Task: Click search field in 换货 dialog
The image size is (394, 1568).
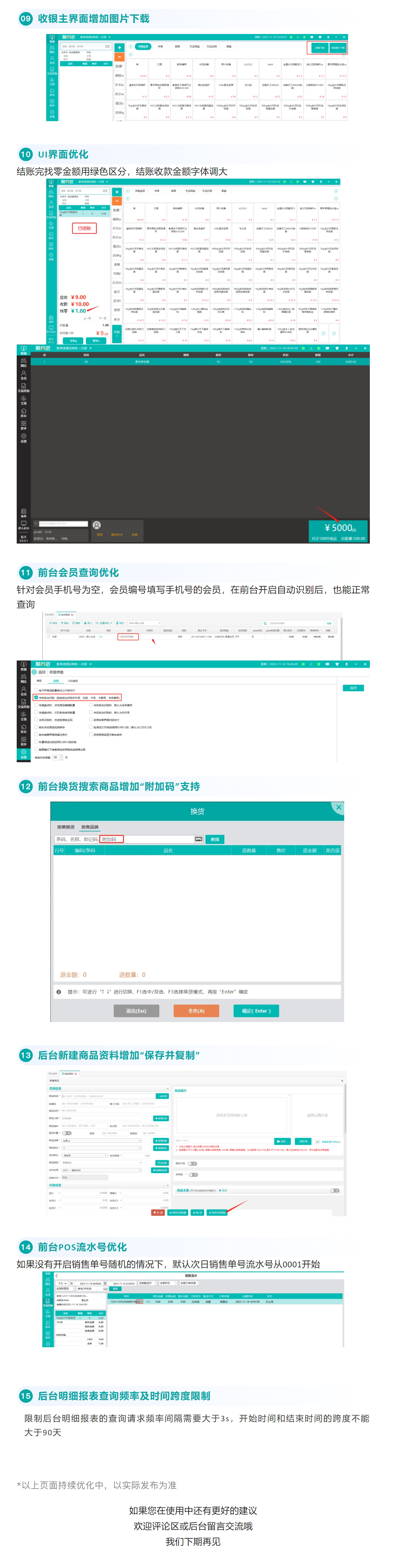Action: (x=129, y=839)
